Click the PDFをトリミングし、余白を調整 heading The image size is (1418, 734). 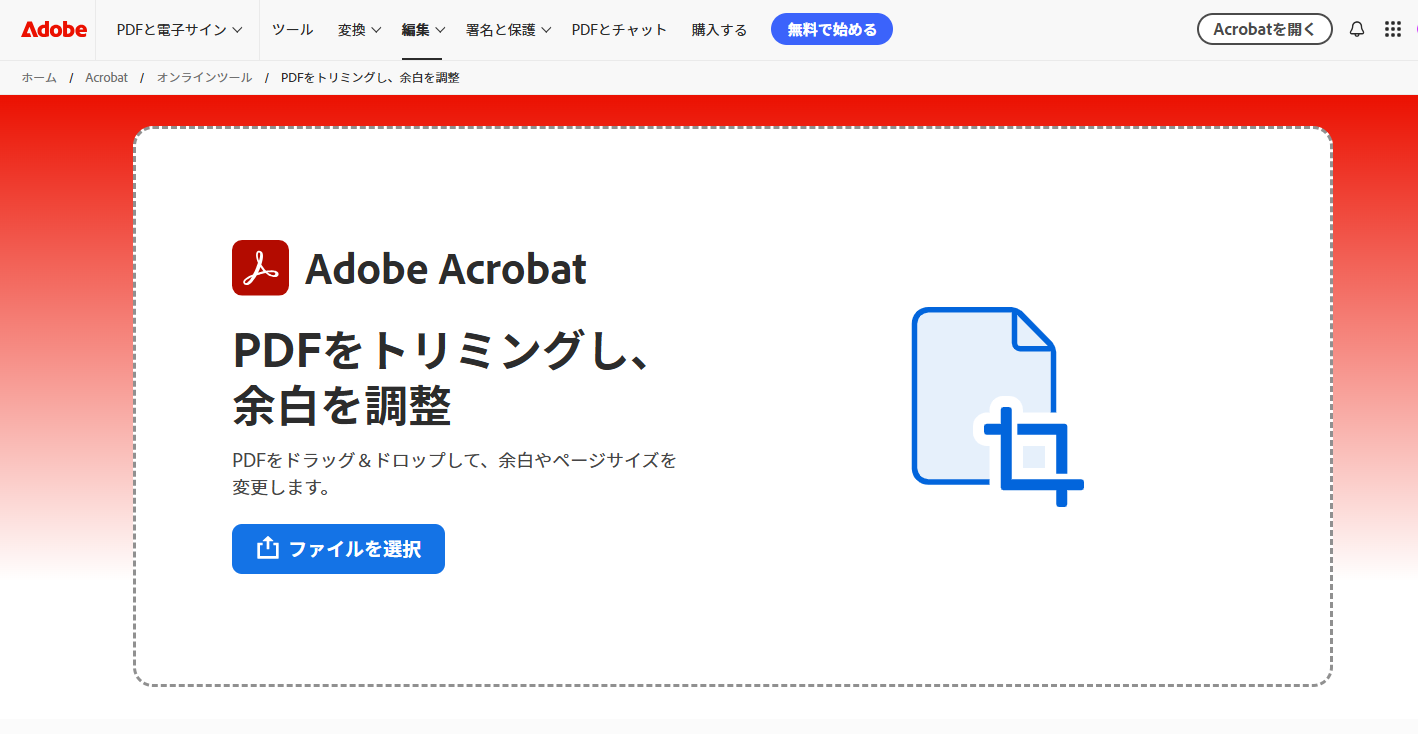tap(443, 378)
